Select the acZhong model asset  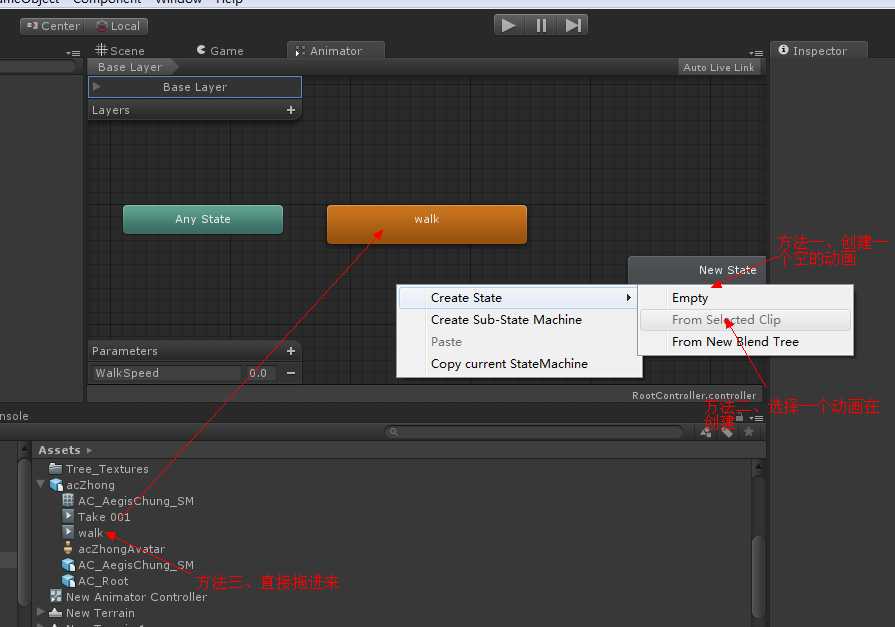pyautogui.click(x=82, y=485)
